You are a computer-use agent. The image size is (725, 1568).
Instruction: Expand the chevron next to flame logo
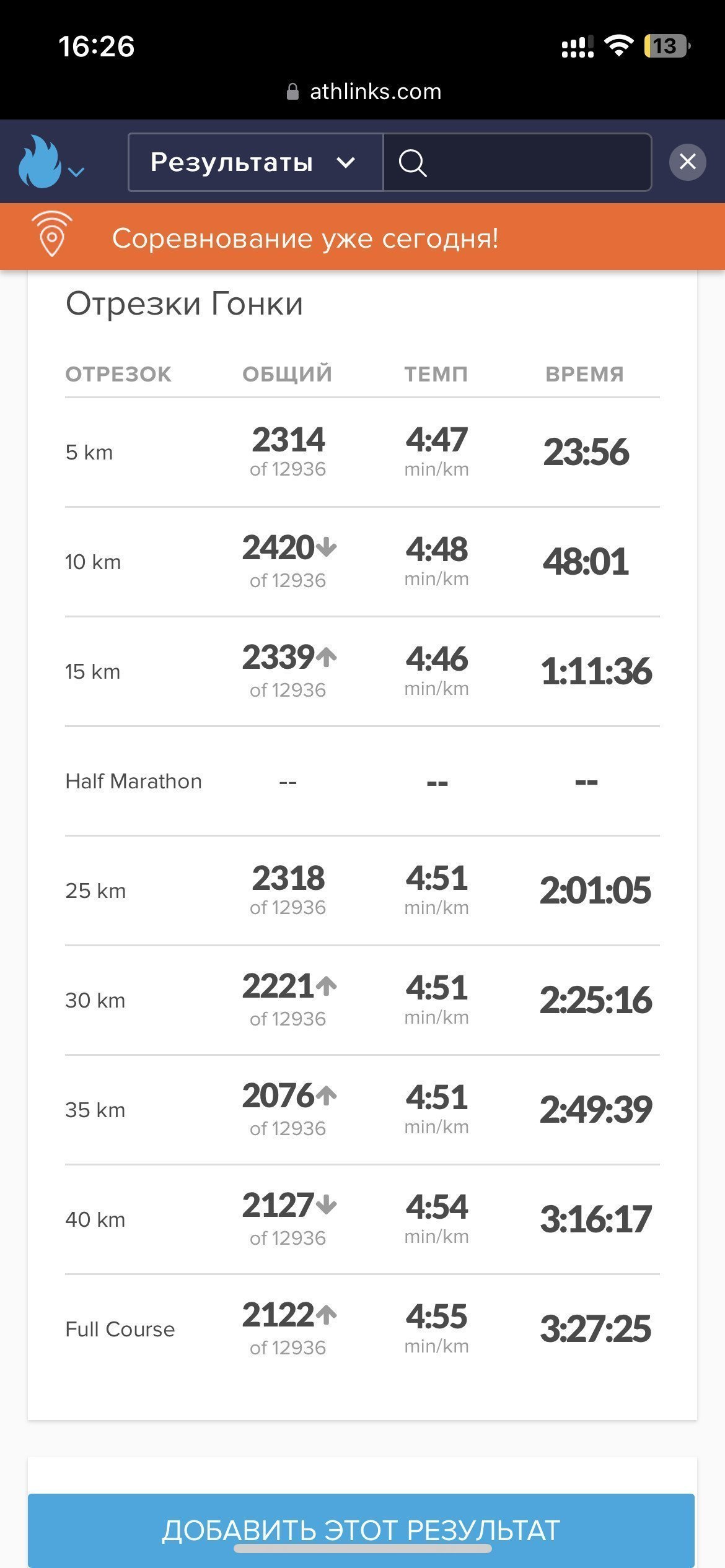[76, 172]
